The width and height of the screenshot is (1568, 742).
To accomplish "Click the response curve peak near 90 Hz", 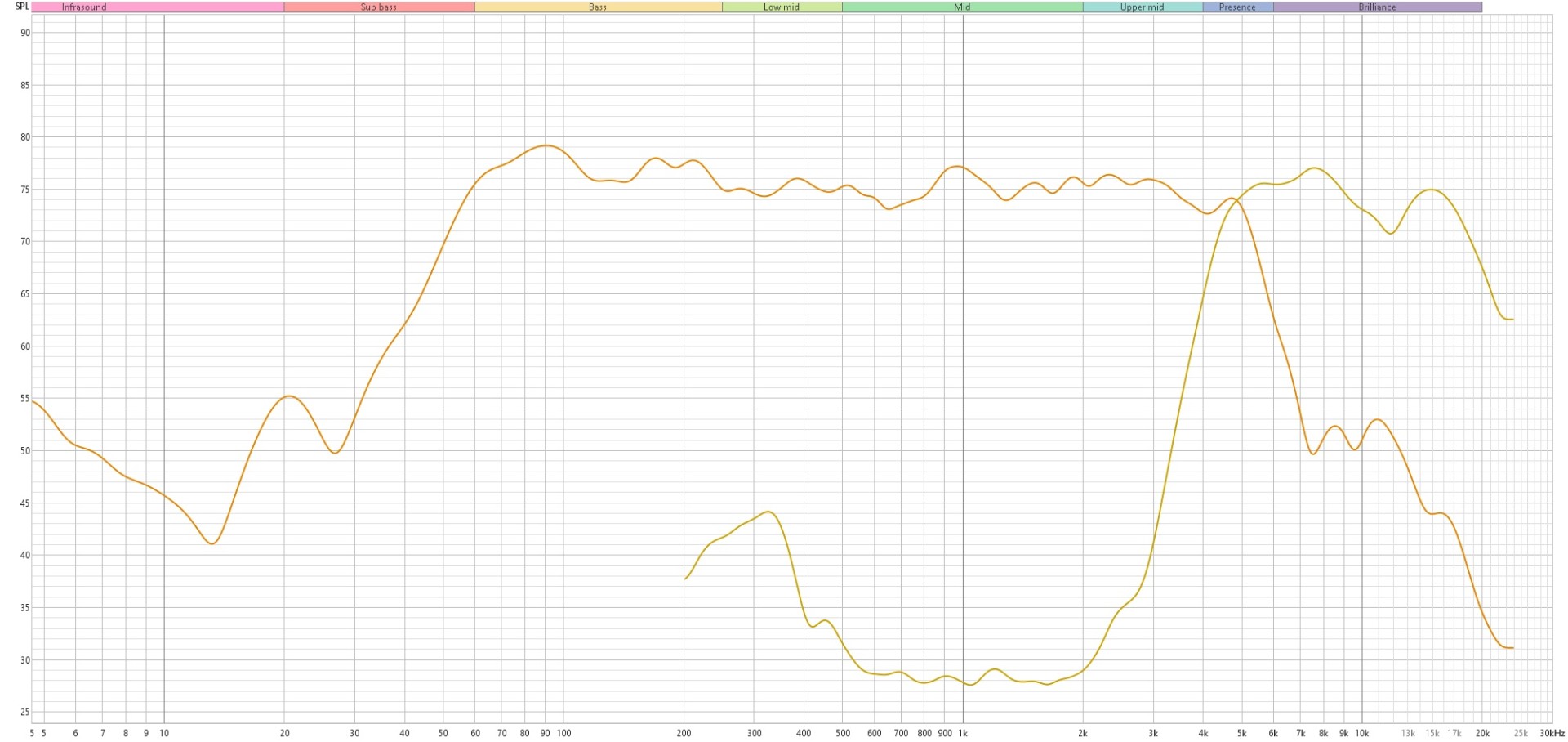I will (546, 145).
